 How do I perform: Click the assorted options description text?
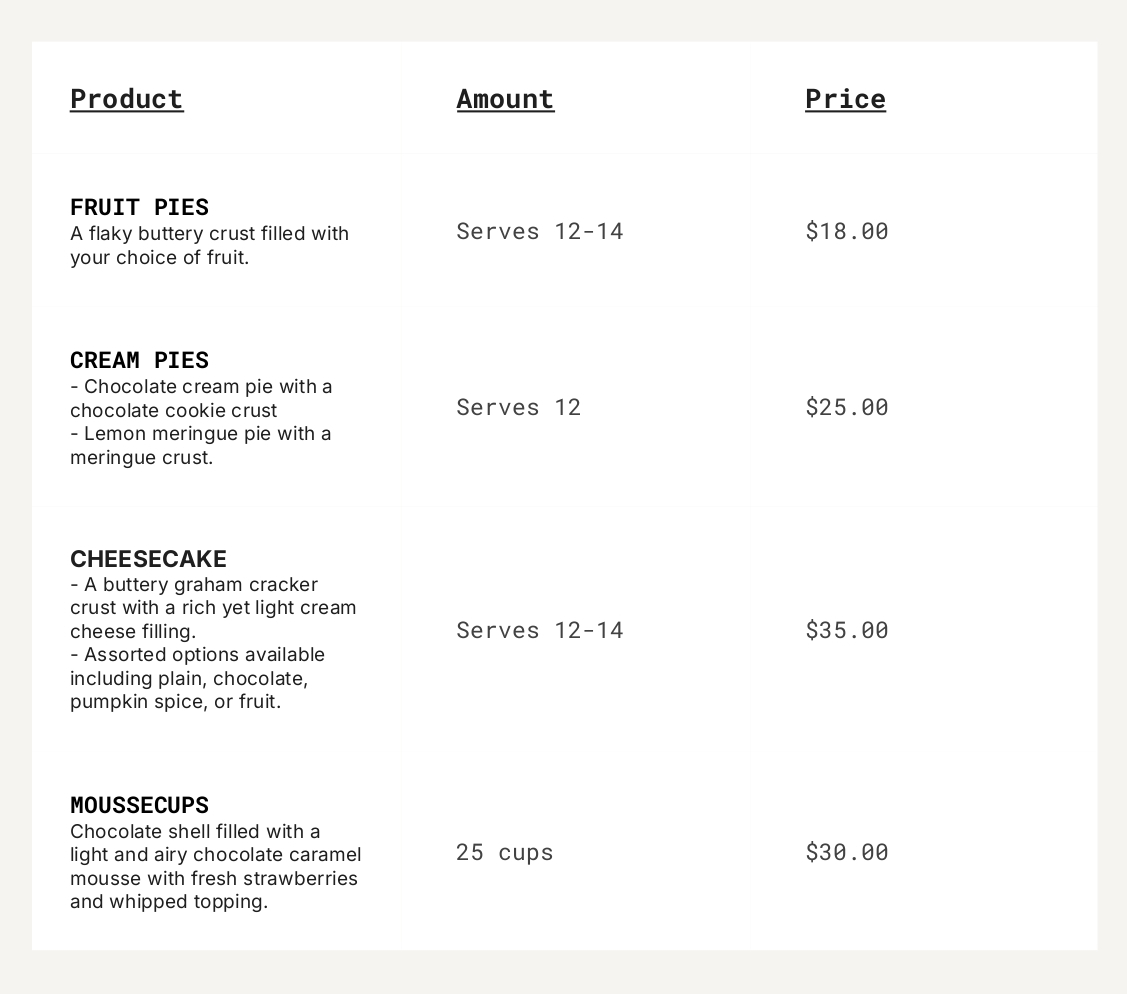(x=197, y=678)
